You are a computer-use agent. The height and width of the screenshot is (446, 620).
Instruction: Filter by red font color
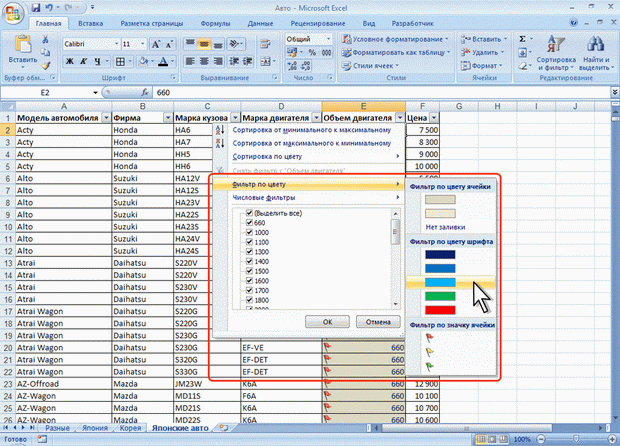pyautogui.click(x=440, y=310)
